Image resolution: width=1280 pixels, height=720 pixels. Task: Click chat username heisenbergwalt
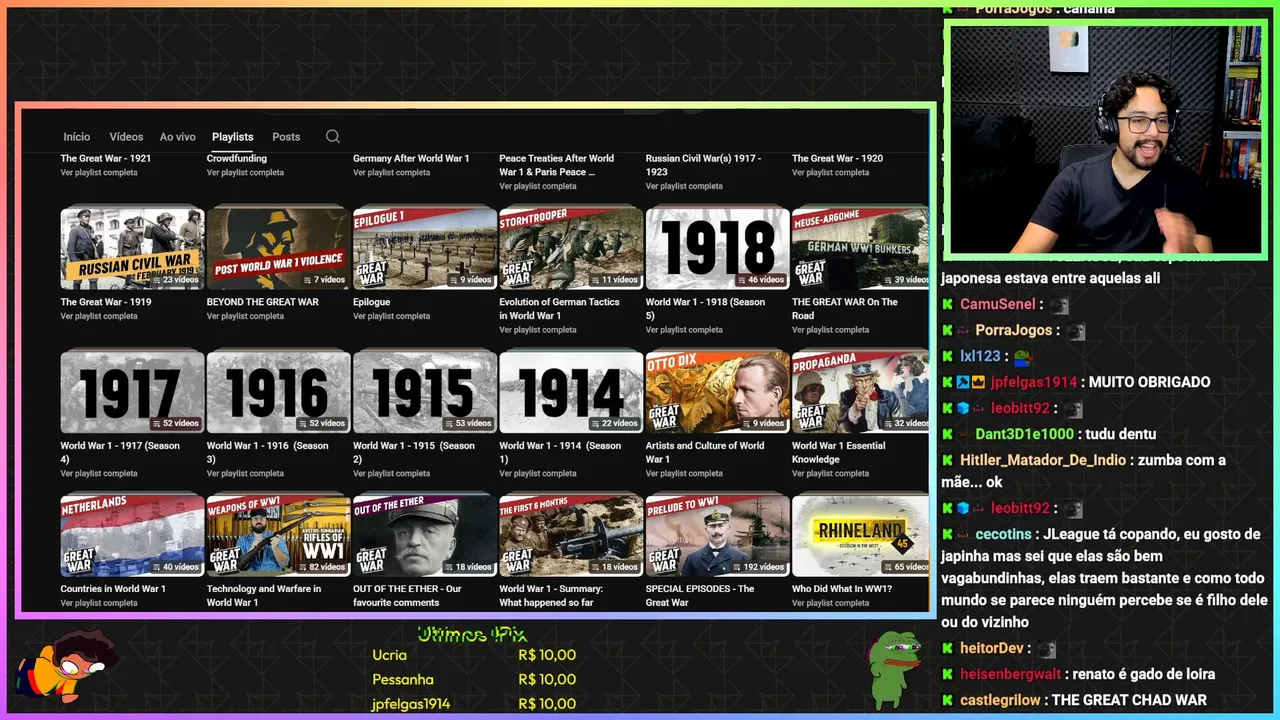pos(1010,674)
